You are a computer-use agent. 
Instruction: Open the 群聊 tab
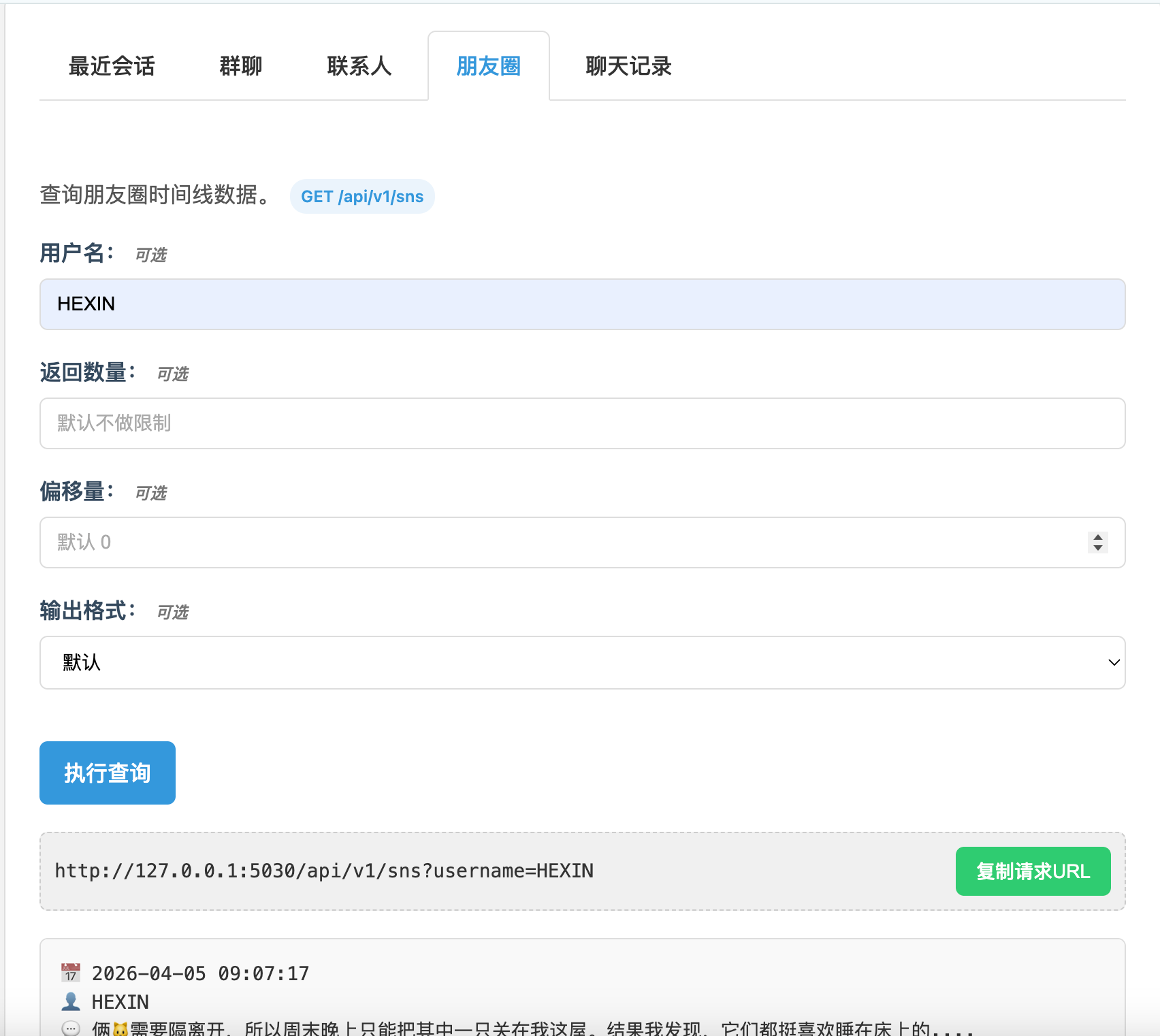click(x=240, y=66)
